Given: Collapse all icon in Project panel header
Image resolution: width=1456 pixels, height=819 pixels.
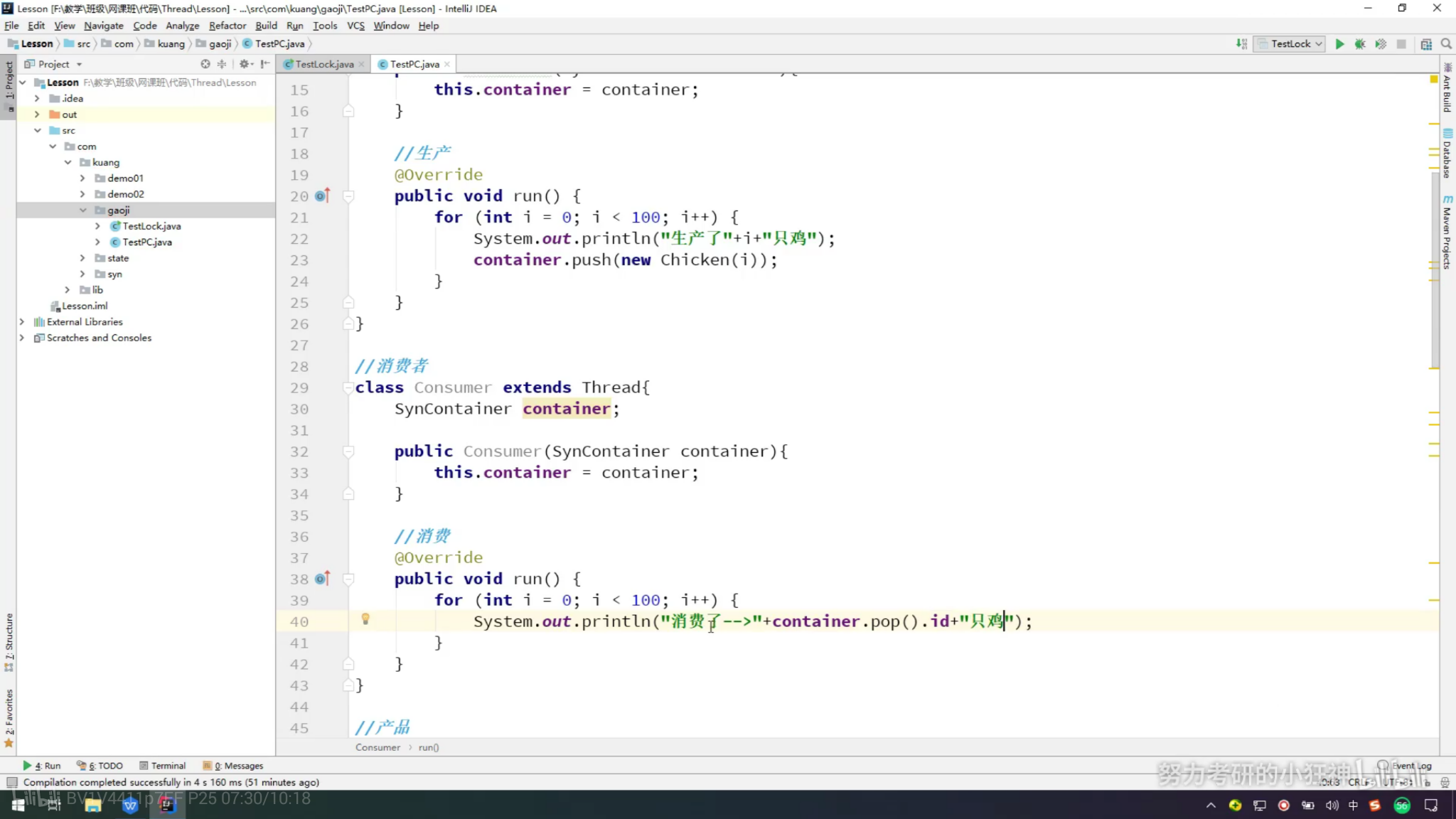Looking at the screenshot, I should (222, 64).
